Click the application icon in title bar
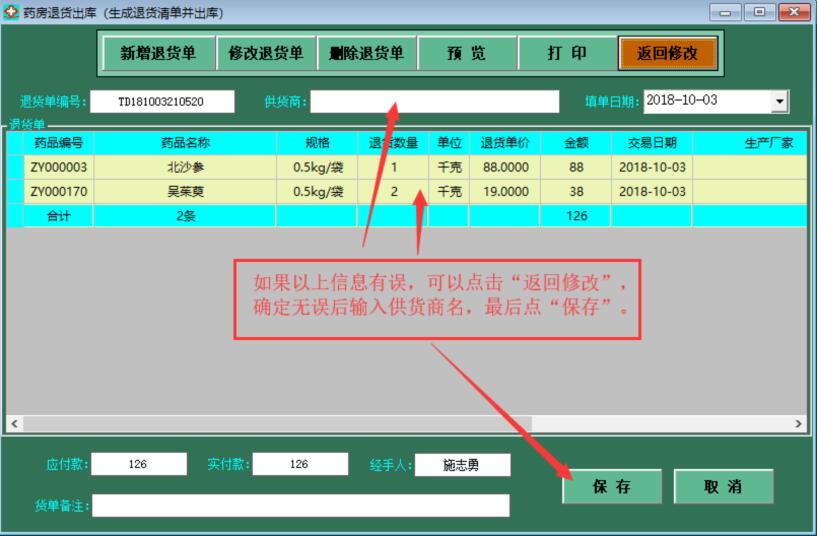This screenshot has width=818, height=536. [x=11, y=12]
